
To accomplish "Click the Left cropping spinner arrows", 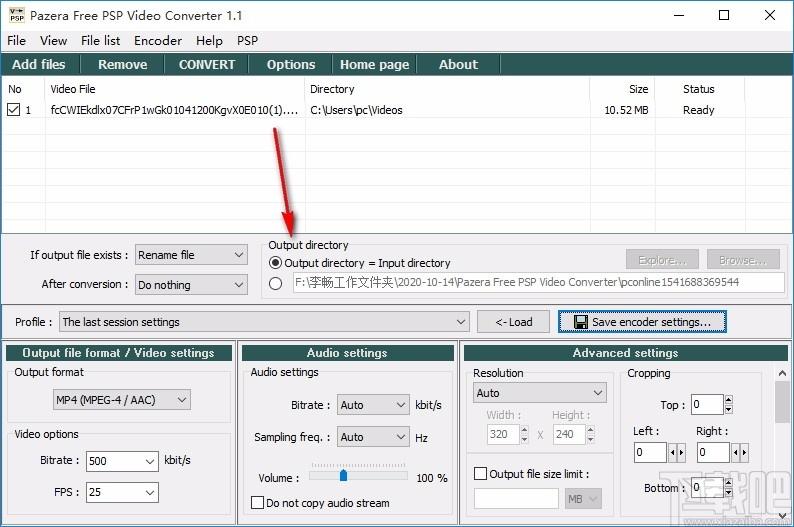I will pyautogui.click(x=677, y=452).
